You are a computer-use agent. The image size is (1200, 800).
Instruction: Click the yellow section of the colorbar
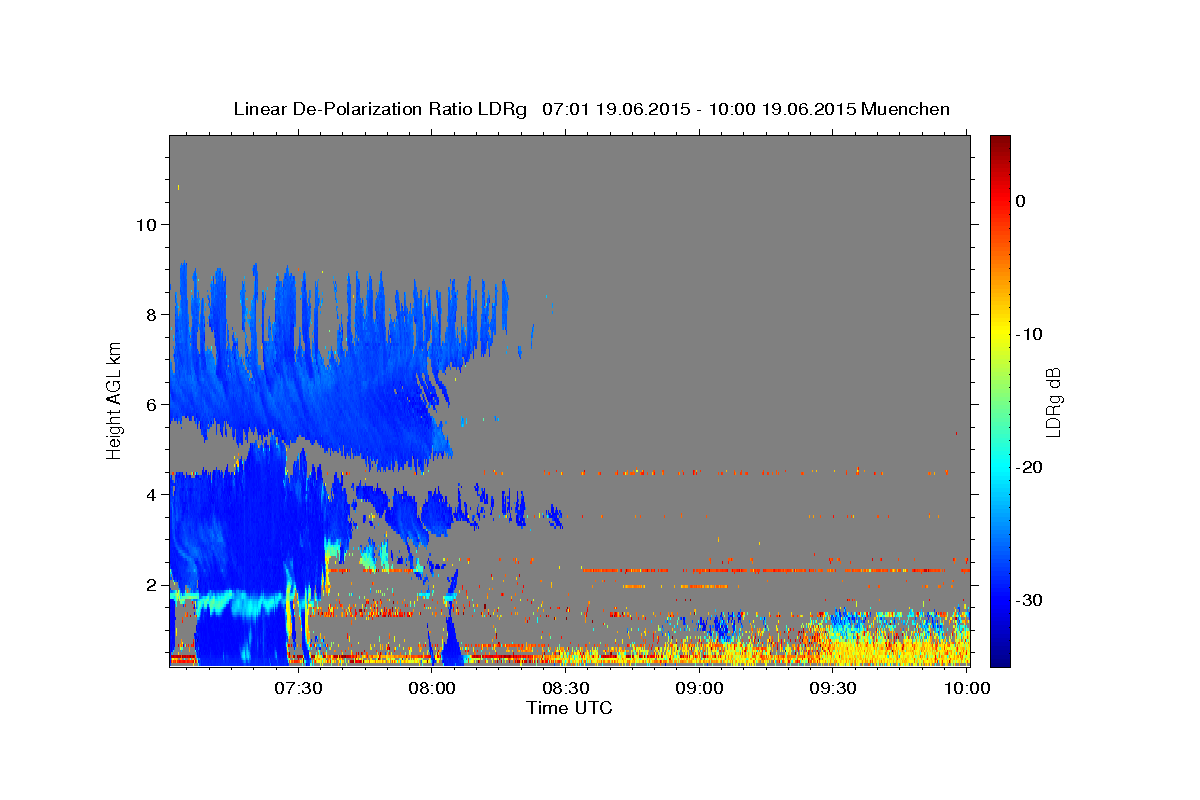coord(1000,334)
